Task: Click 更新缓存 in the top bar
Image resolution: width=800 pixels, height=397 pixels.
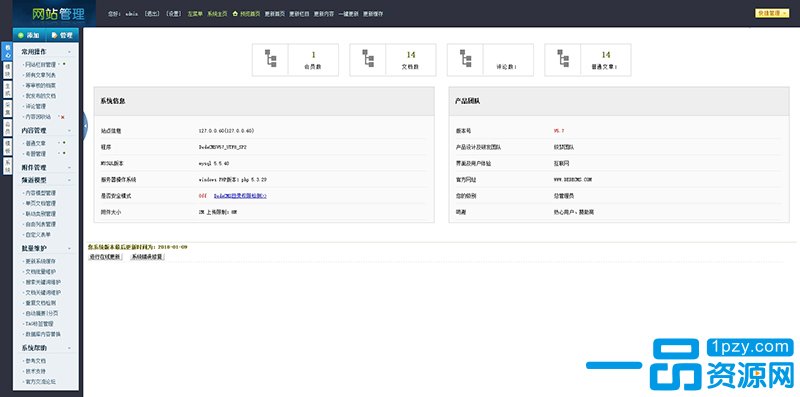Action: click(373, 14)
